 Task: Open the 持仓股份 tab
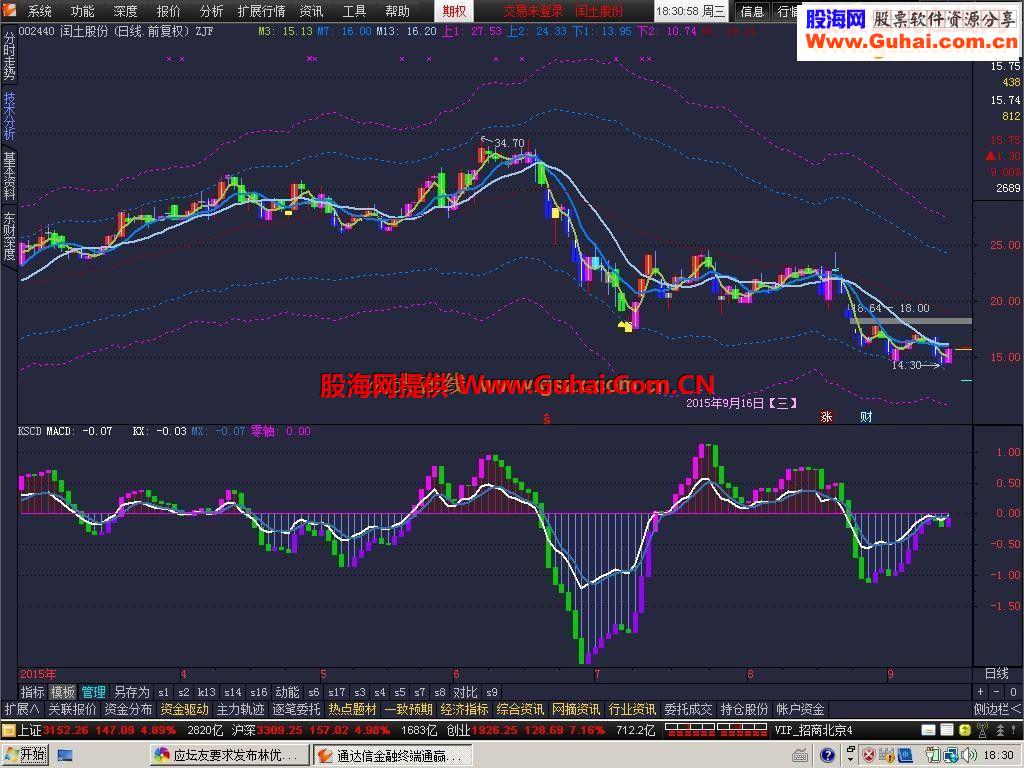744,709
